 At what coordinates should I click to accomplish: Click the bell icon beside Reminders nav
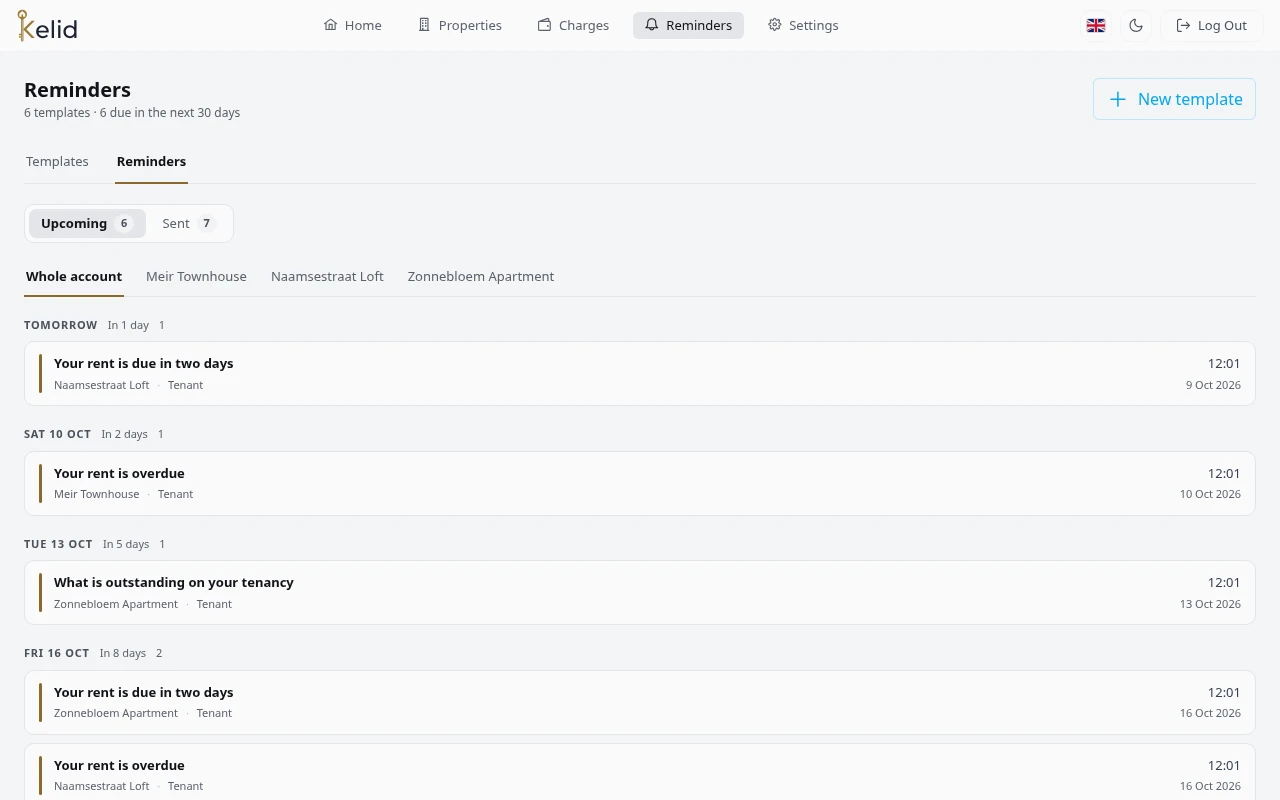pyautogui.click(x=652, y=25)
